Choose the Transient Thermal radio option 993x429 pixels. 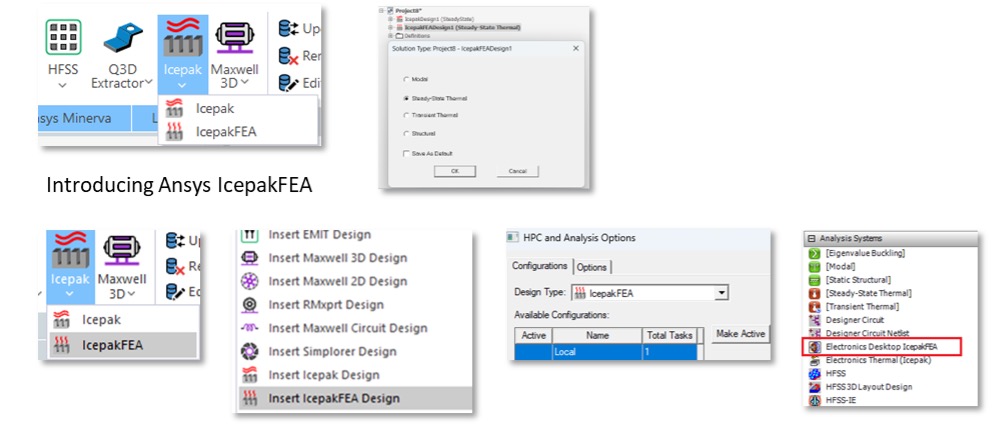405,115
